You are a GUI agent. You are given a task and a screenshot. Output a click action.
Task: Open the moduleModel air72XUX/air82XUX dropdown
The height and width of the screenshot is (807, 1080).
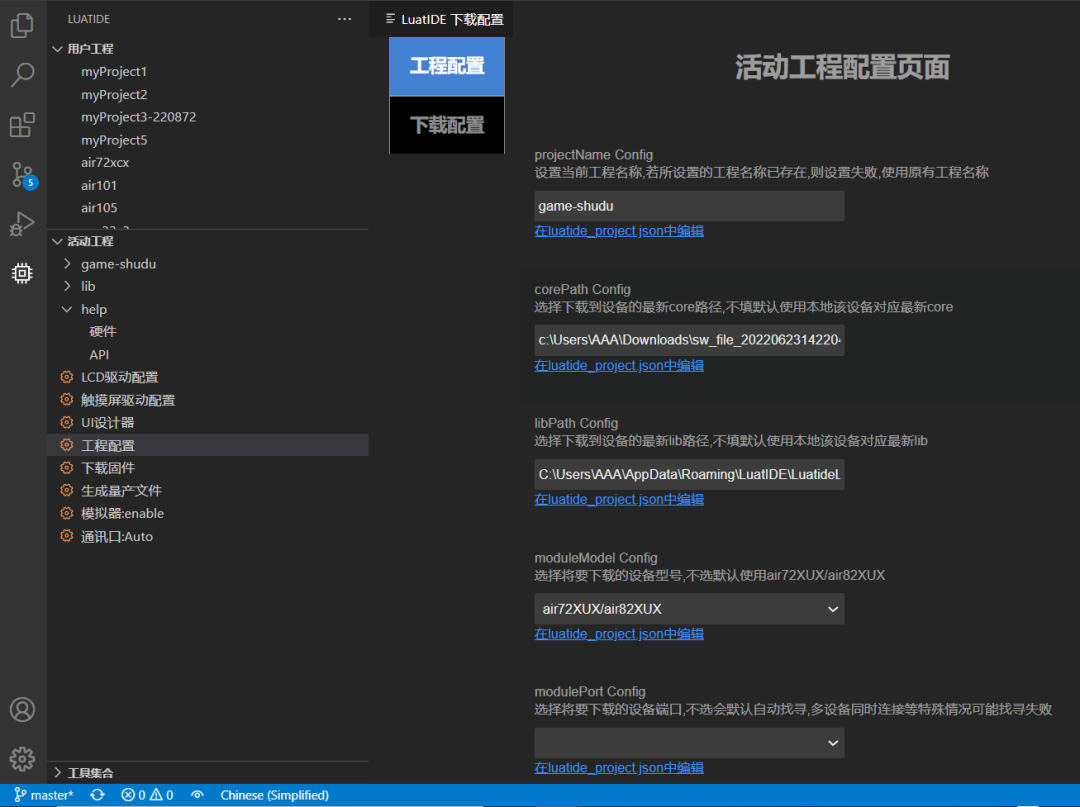click(x=690, y=609)
